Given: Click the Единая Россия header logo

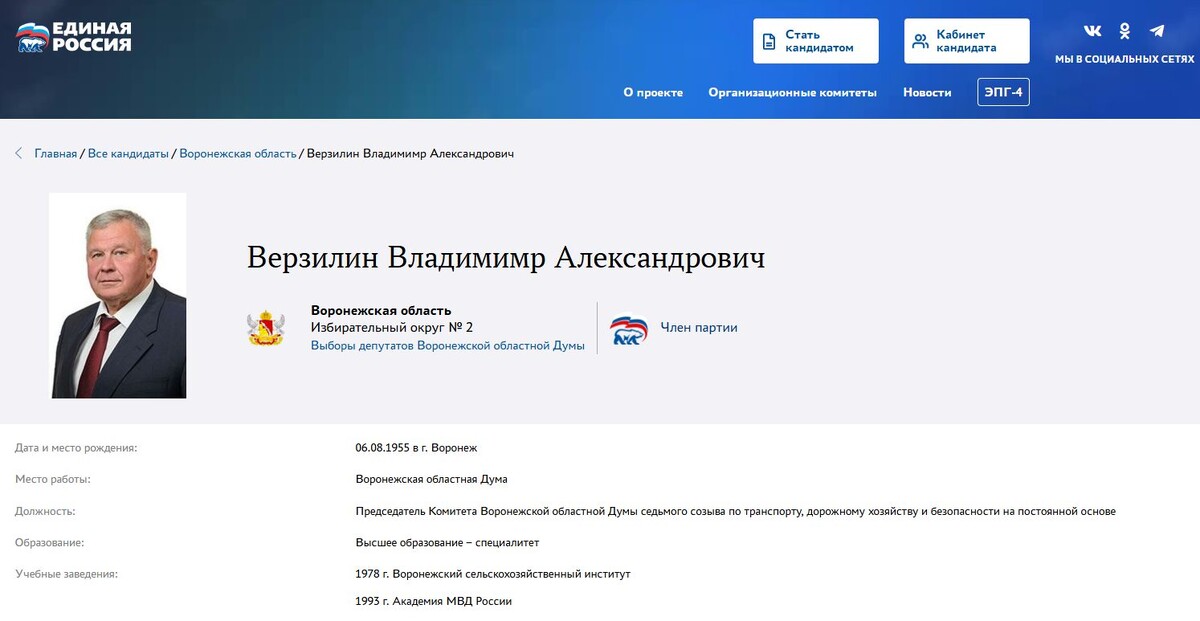Looking at the screenshot, I should point(74,37).
